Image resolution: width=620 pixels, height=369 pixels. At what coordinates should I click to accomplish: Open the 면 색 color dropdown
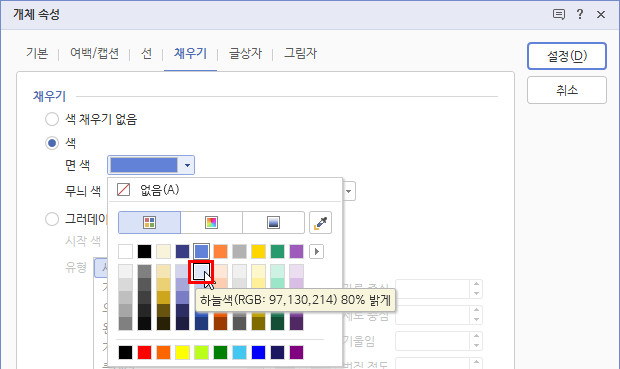[x=151, y=165]
